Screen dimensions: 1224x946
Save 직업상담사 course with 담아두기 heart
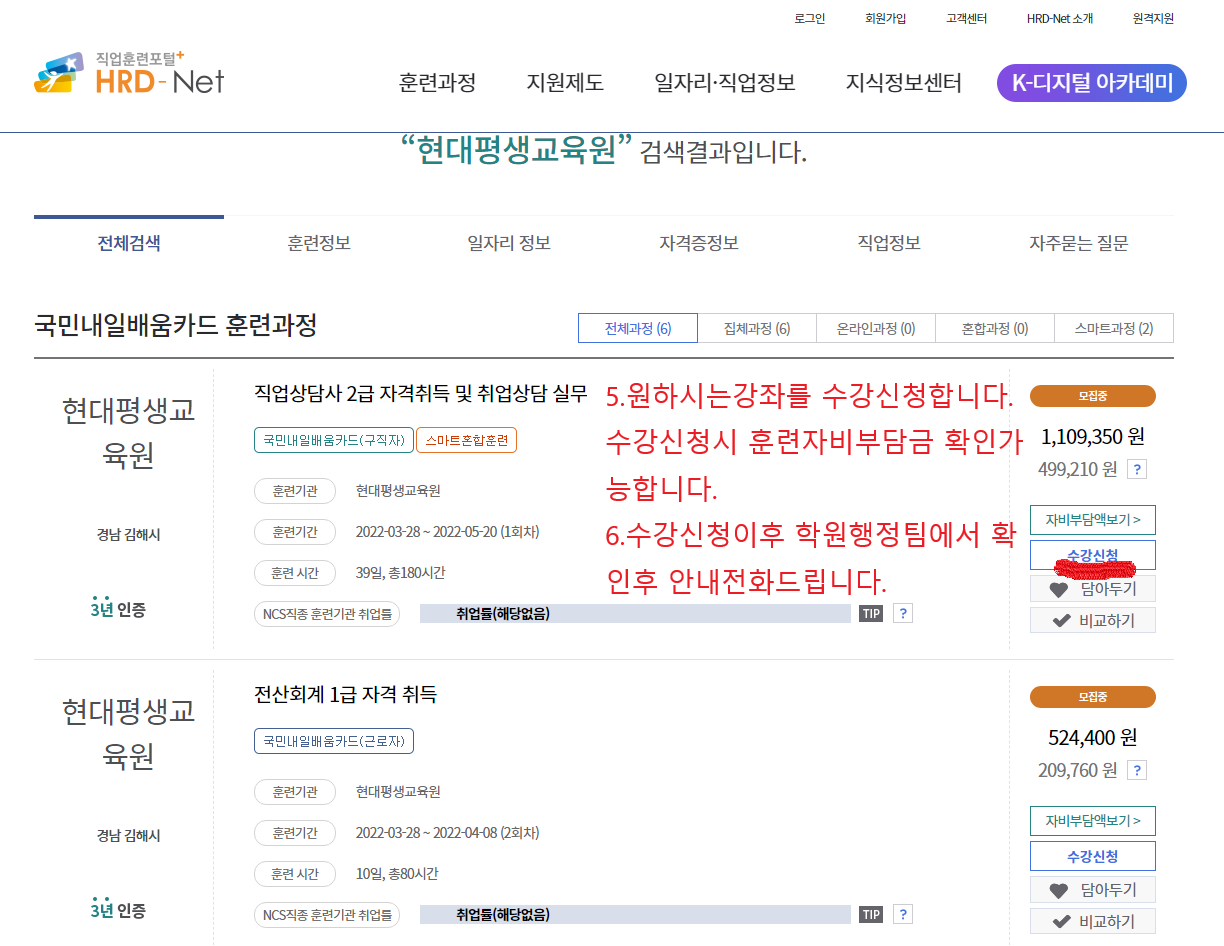(1093, 589)
